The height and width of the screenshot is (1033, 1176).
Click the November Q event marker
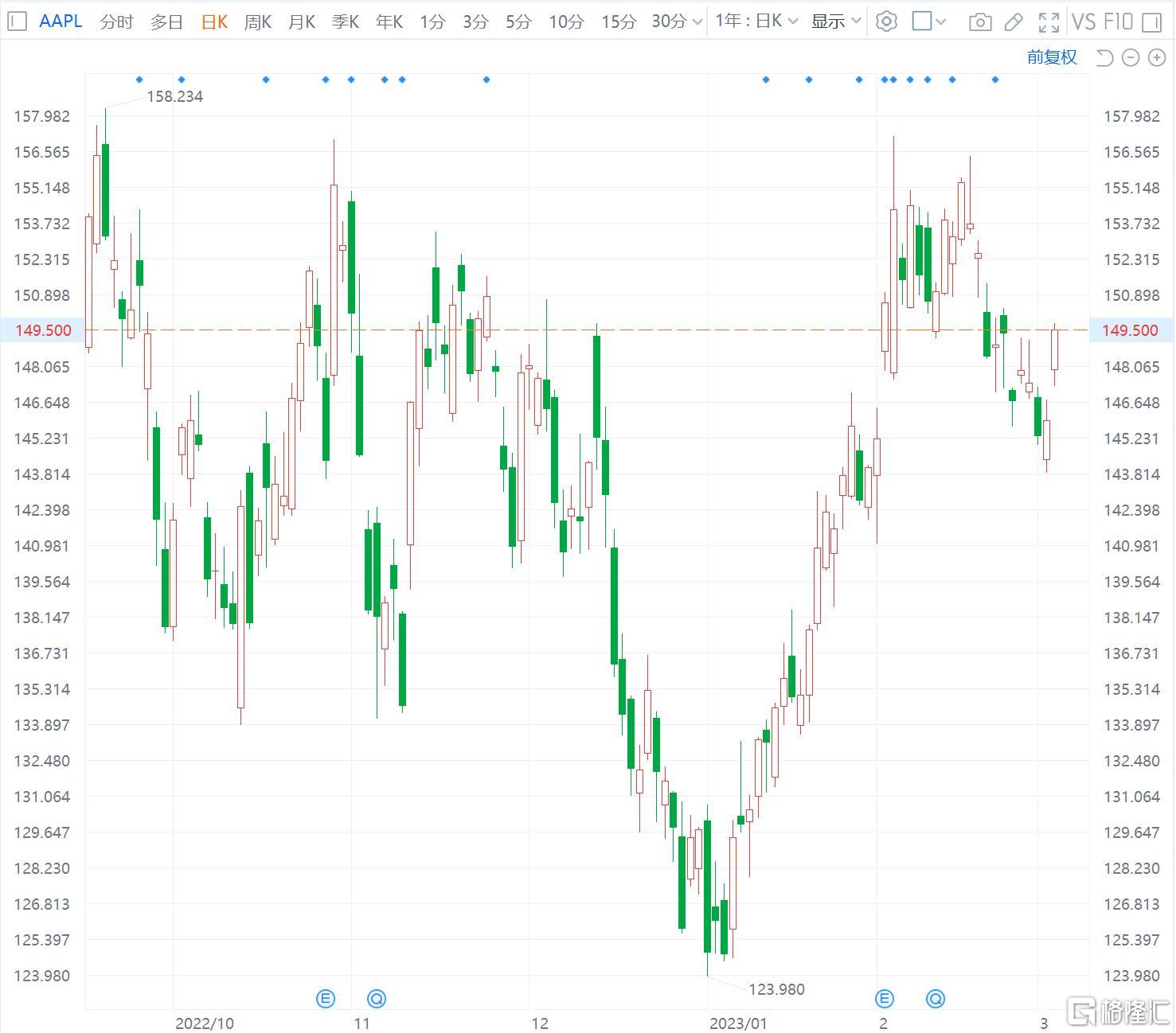coord(377,998)
